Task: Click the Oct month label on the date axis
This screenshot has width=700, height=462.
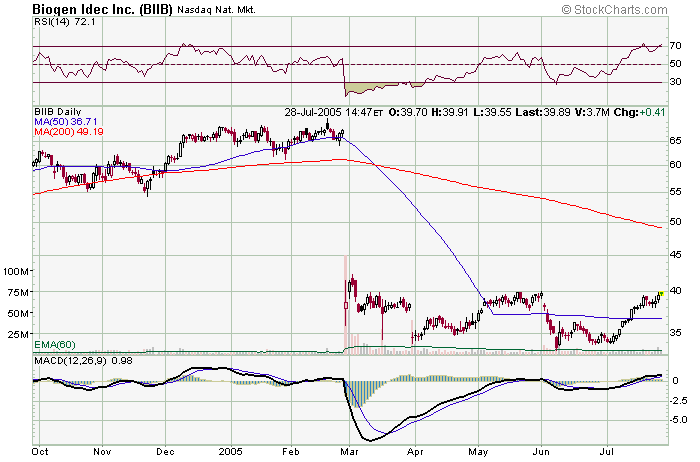Action: click(x=40, y=452)
